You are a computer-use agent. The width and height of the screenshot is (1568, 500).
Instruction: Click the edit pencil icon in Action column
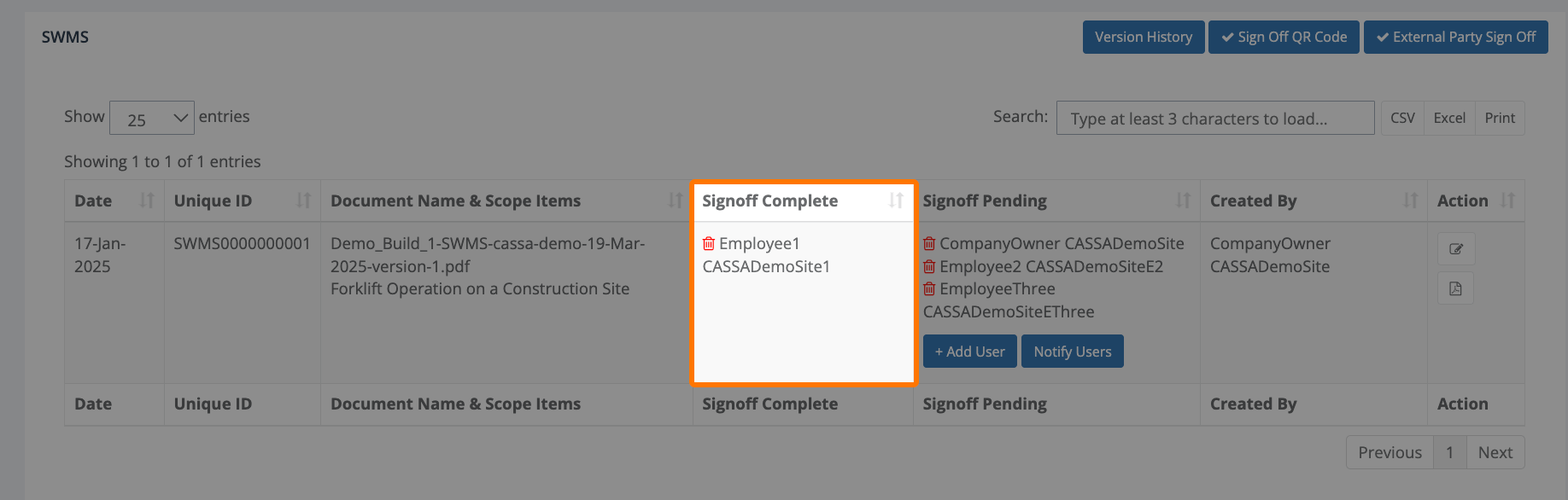pos(1455,249)
